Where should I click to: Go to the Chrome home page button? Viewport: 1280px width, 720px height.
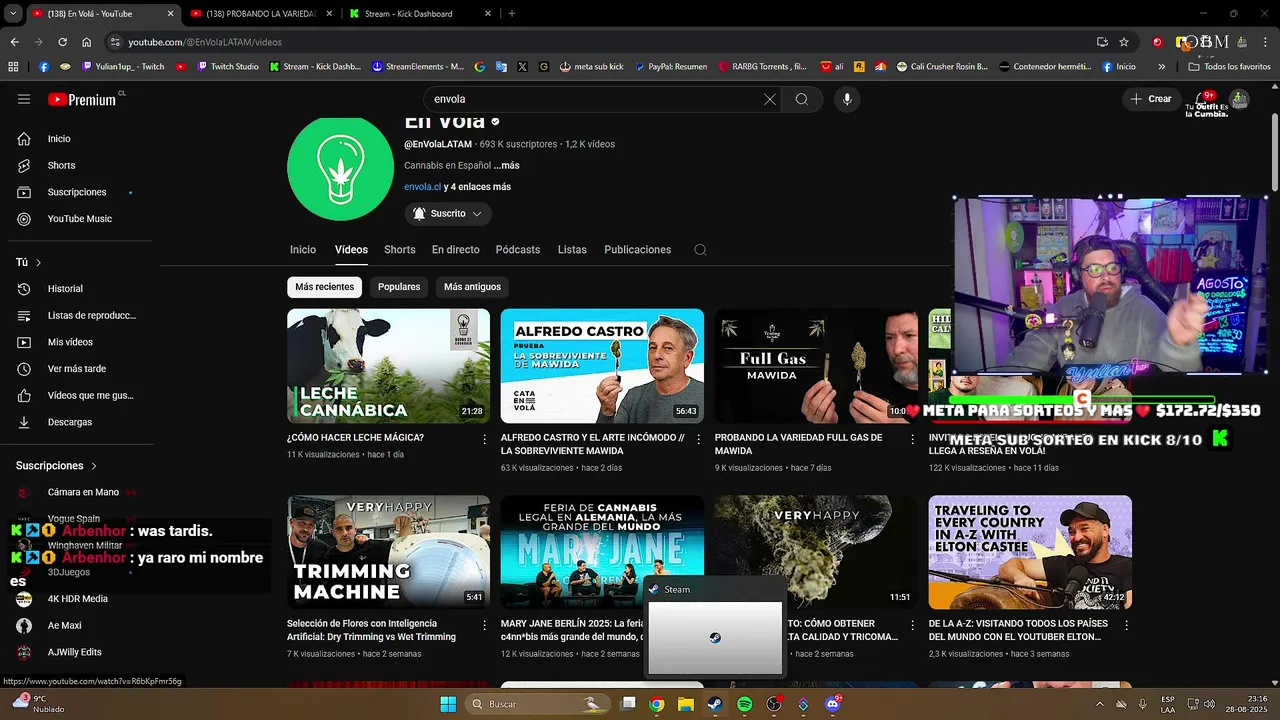coord(87,42)
